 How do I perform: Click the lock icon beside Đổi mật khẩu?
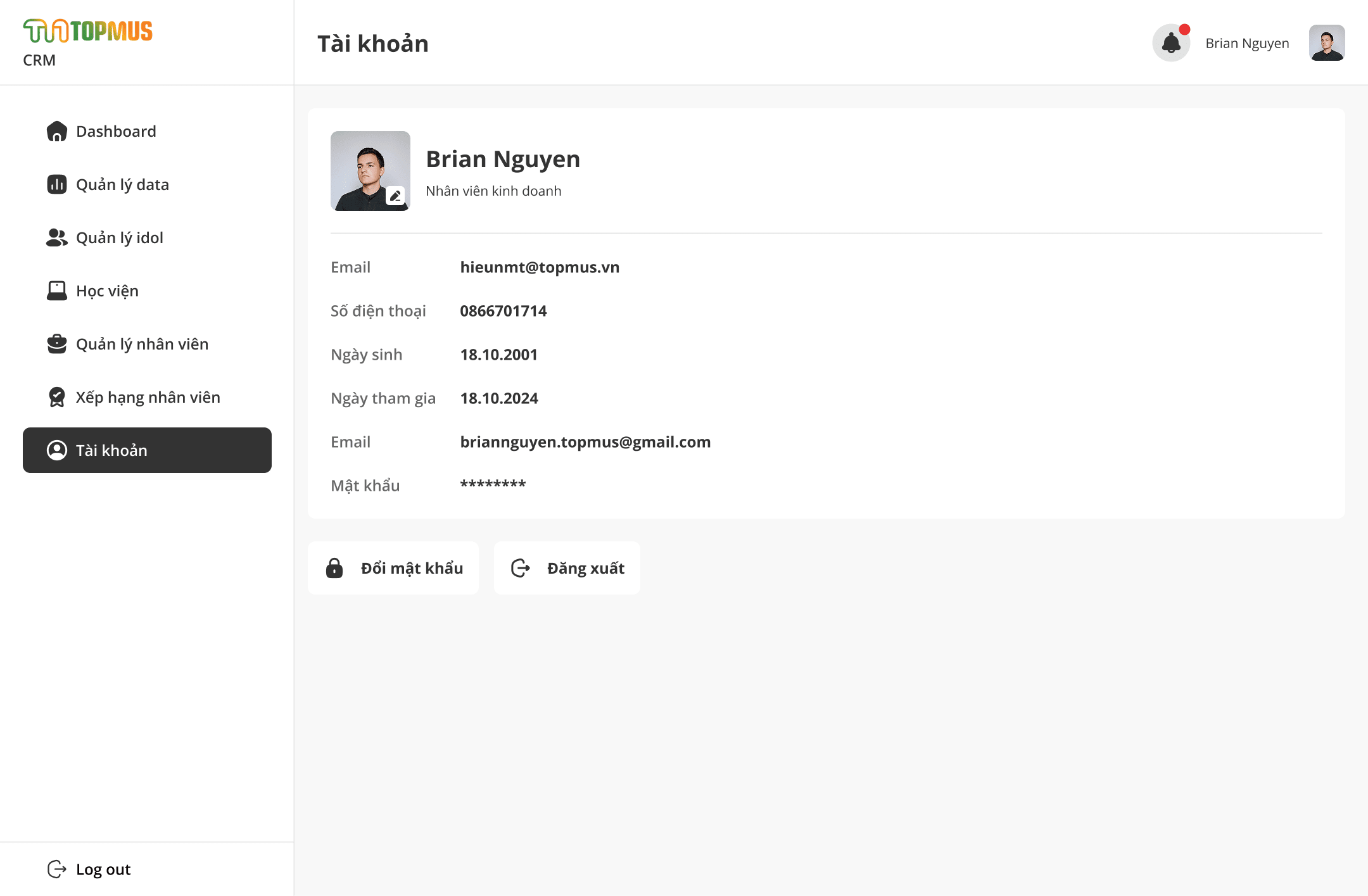coord(334,568)
